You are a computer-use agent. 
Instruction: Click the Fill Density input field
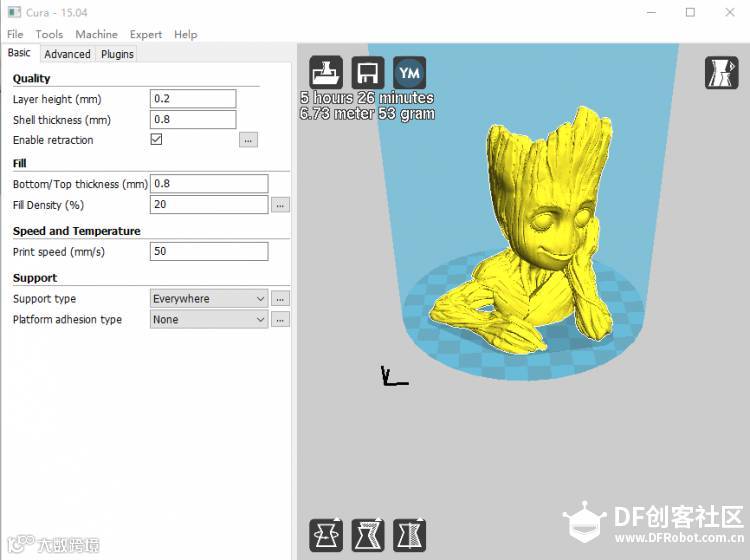pos(209,205)
